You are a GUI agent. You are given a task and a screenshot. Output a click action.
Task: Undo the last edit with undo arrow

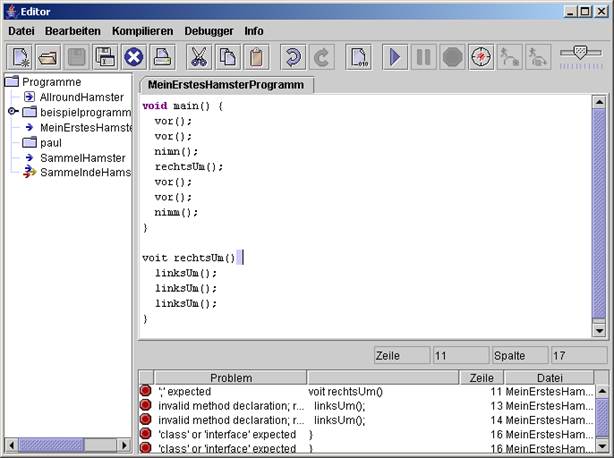pos(293,57)
